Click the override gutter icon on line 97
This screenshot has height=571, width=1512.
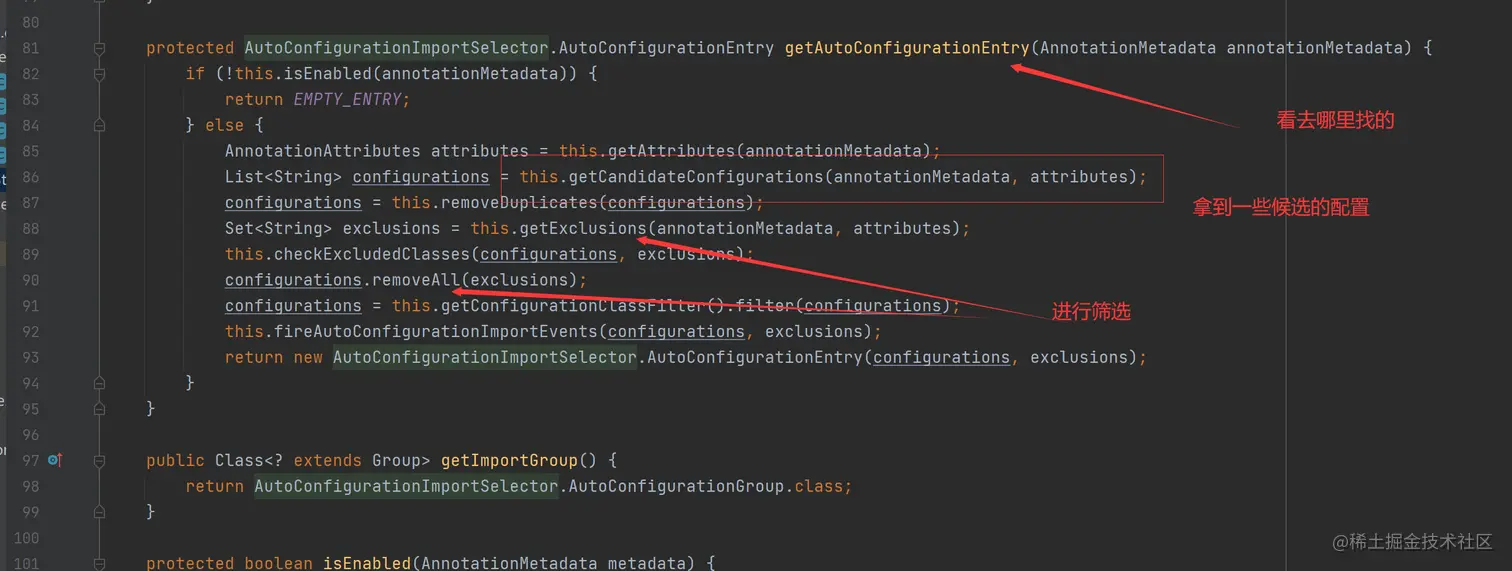[x=55, y=460]
